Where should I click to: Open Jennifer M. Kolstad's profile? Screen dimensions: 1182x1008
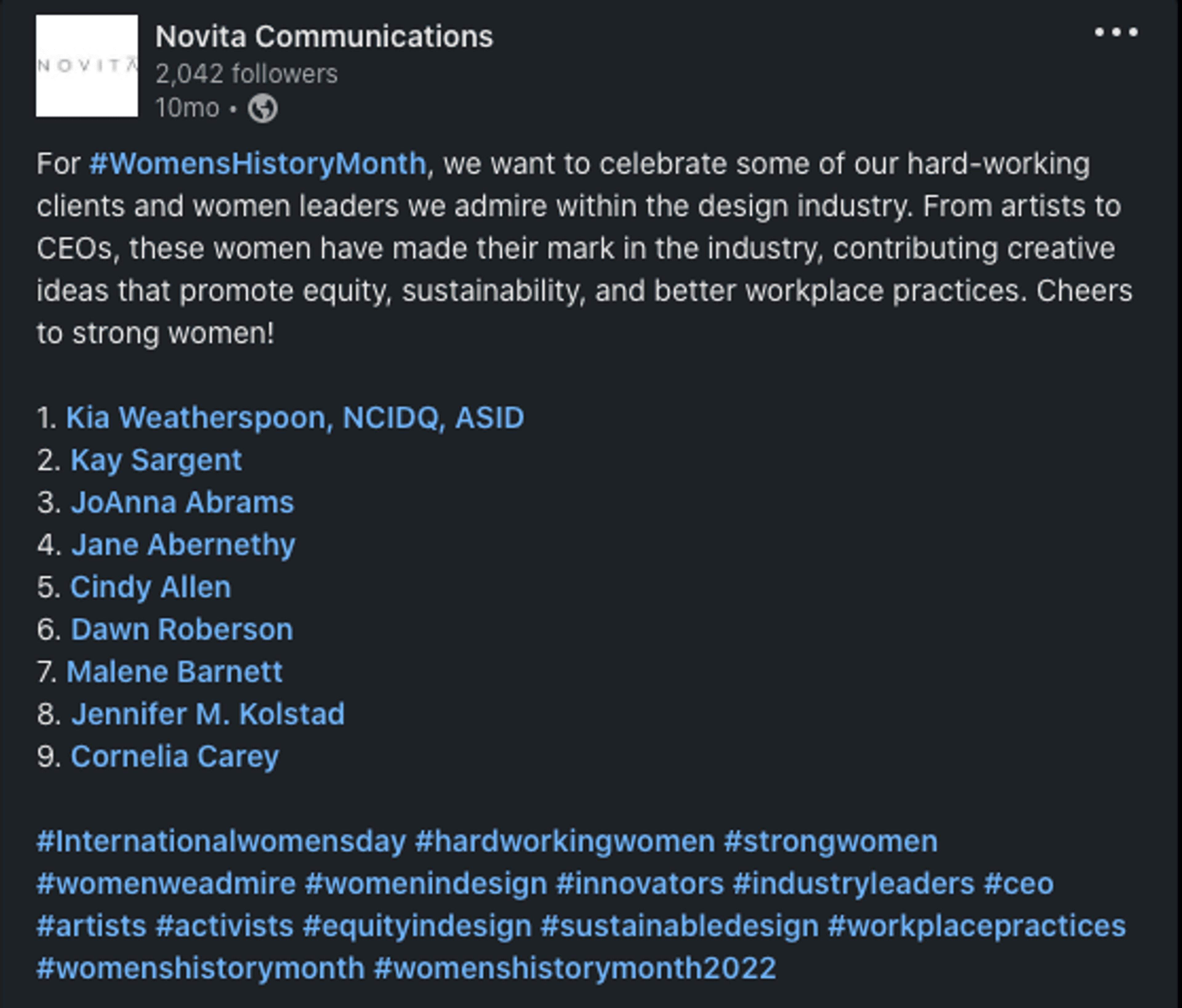pyautogui.click(x=208, y=714)
